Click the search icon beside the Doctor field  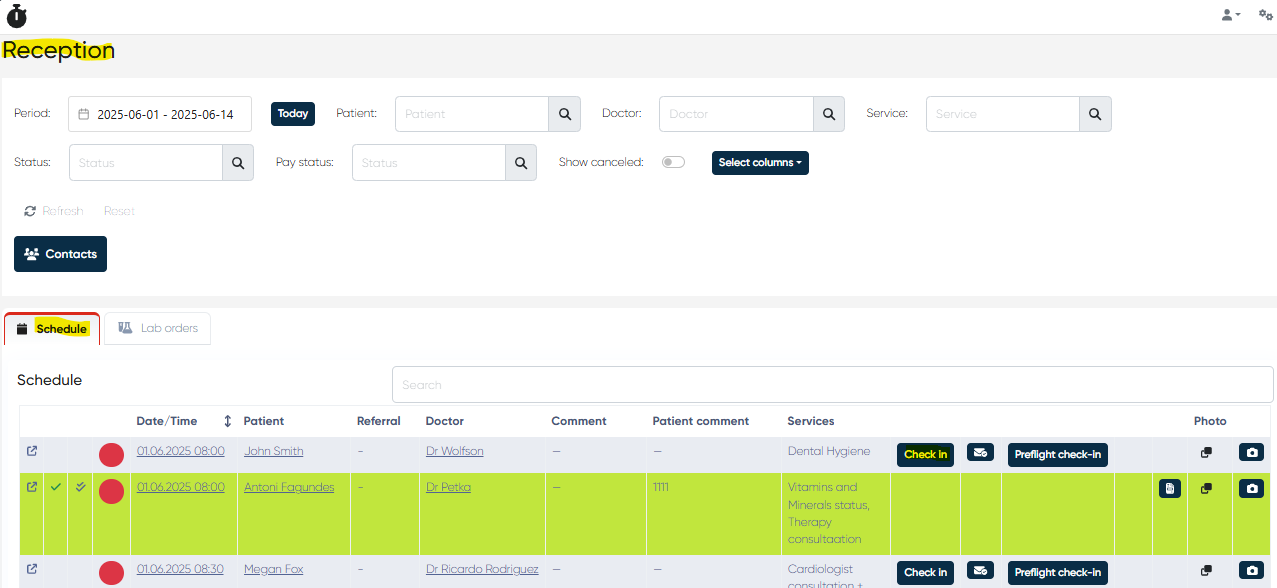(828, 114)
